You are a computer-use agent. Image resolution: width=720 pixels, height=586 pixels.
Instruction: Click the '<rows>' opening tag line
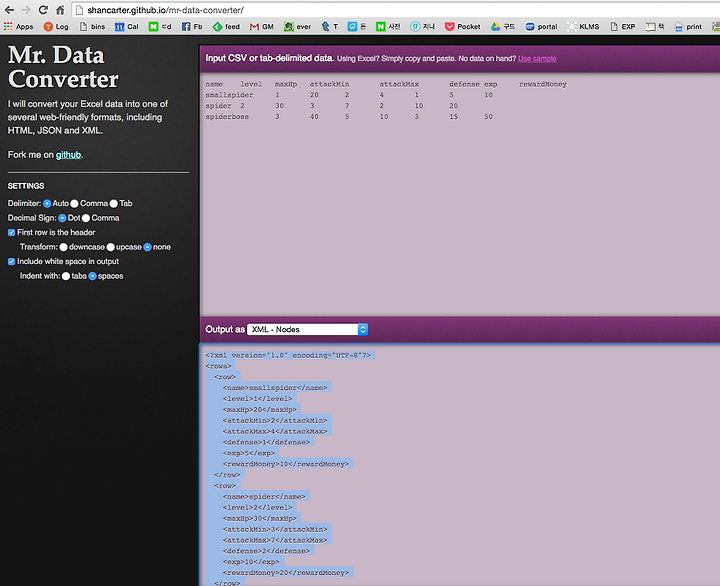(x=219, y=366)
